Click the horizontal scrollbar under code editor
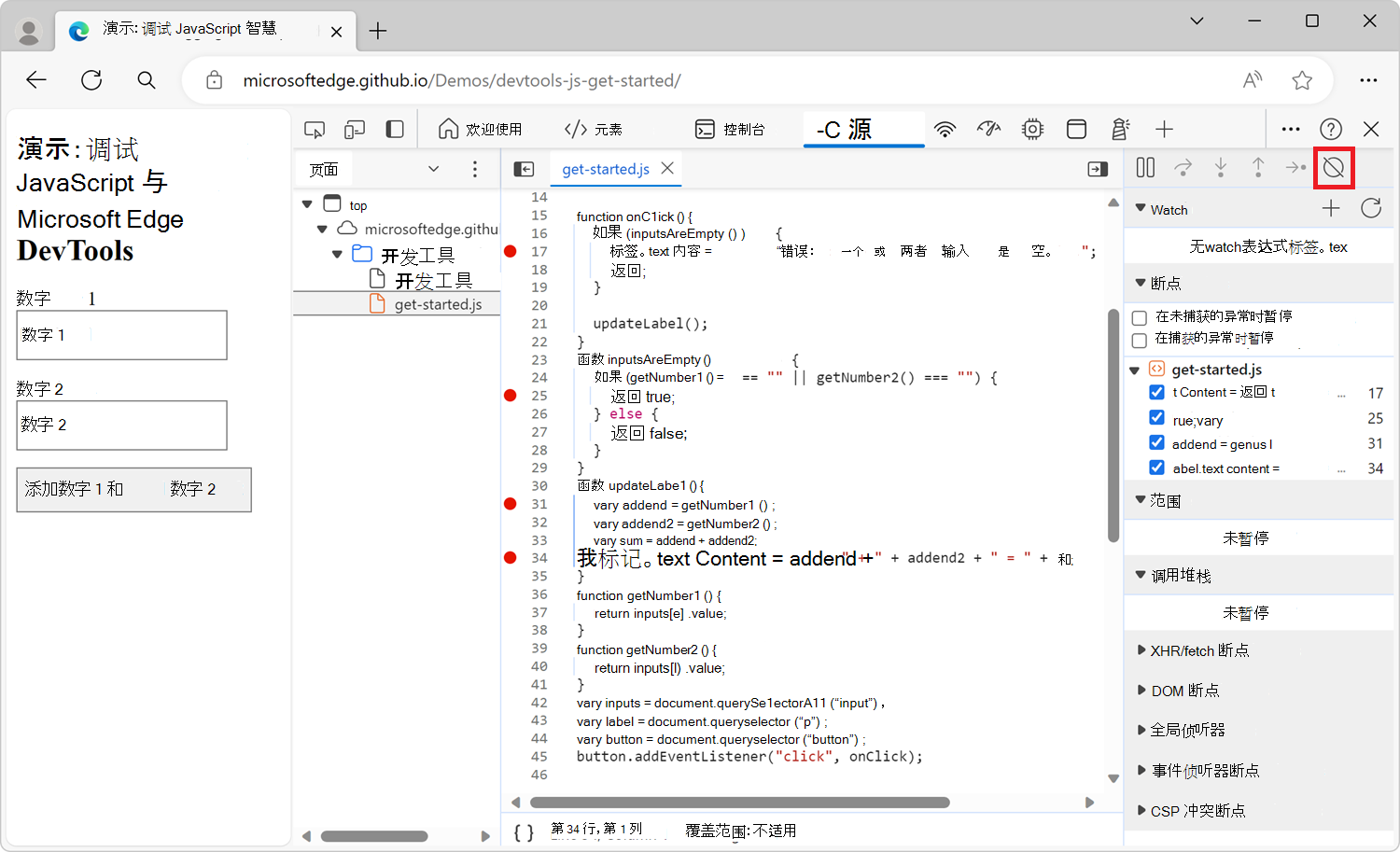The height and width of the screenshot is (852, 1400). point(739,803)
